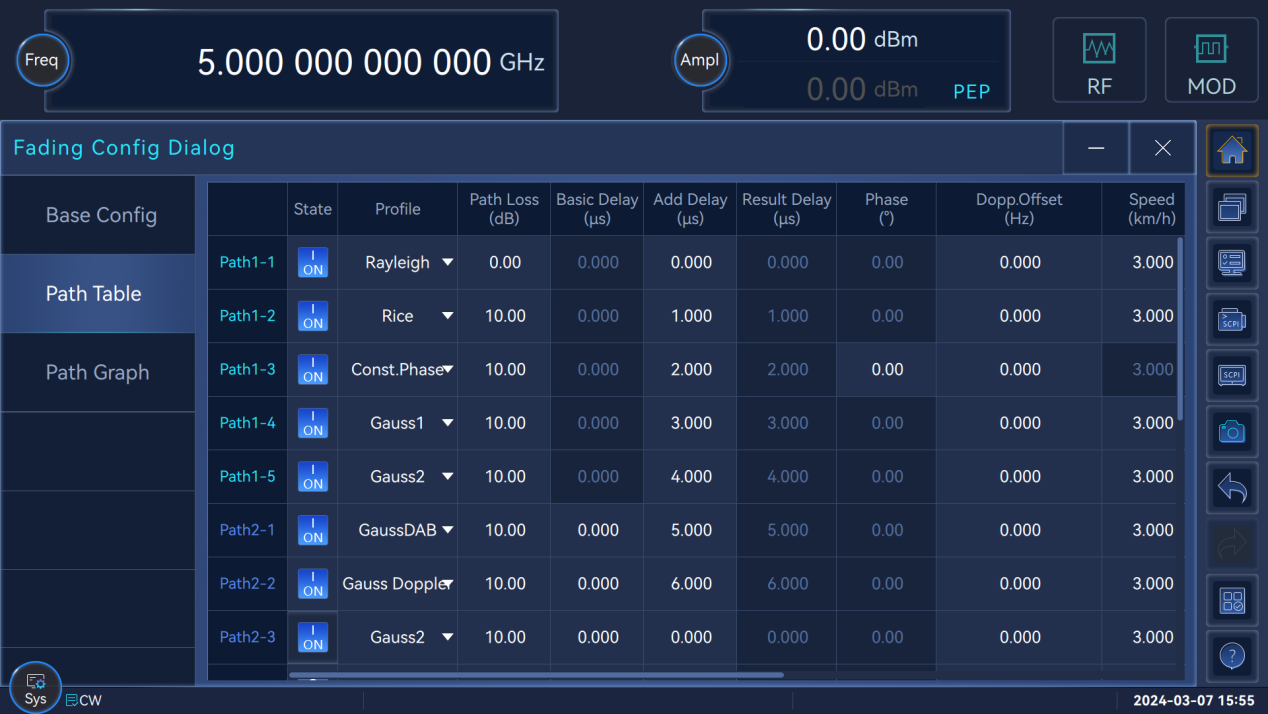Click the horizontal scrollbar under the table
Viewport: 1268px width, 714px height.
click(x=535, y=675)
